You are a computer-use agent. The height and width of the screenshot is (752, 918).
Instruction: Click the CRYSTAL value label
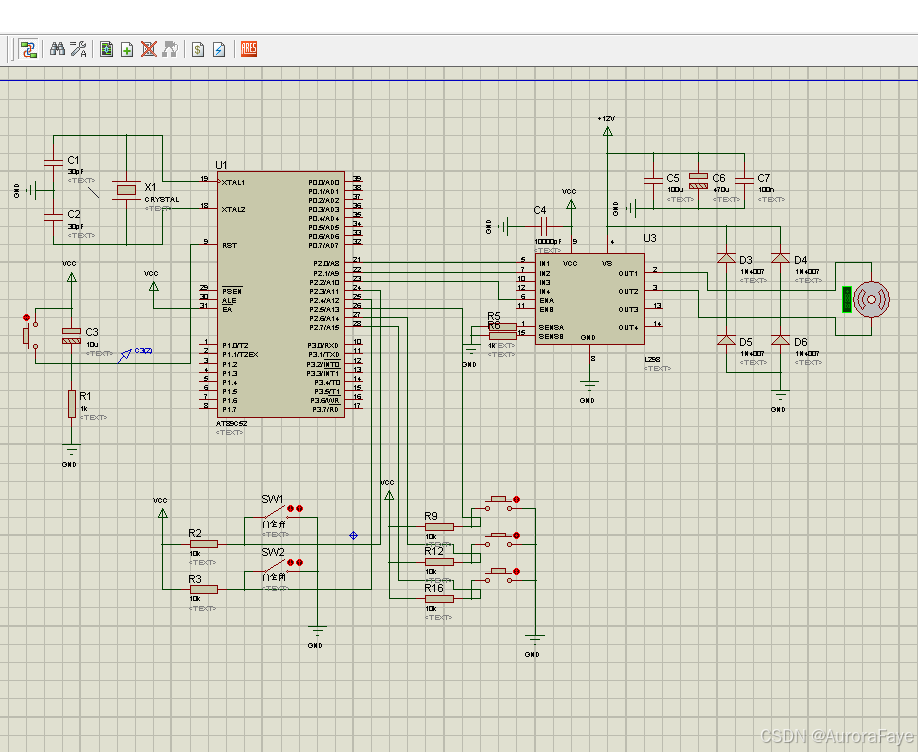pyautogui.click(x=162, y=199)
